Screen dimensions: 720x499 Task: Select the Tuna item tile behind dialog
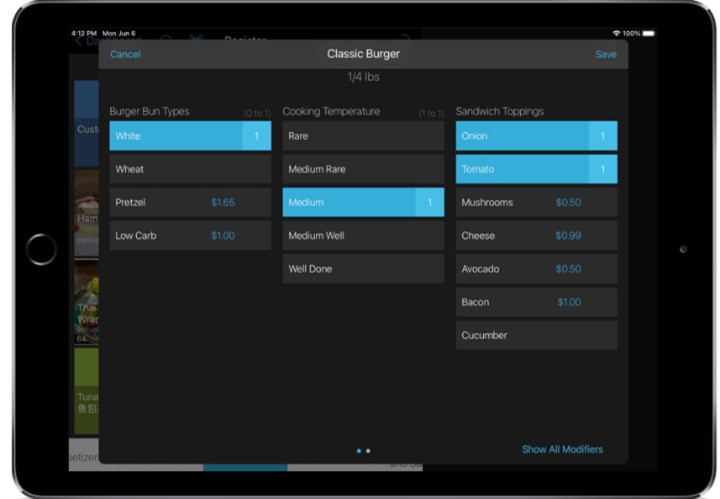(86, 391)
